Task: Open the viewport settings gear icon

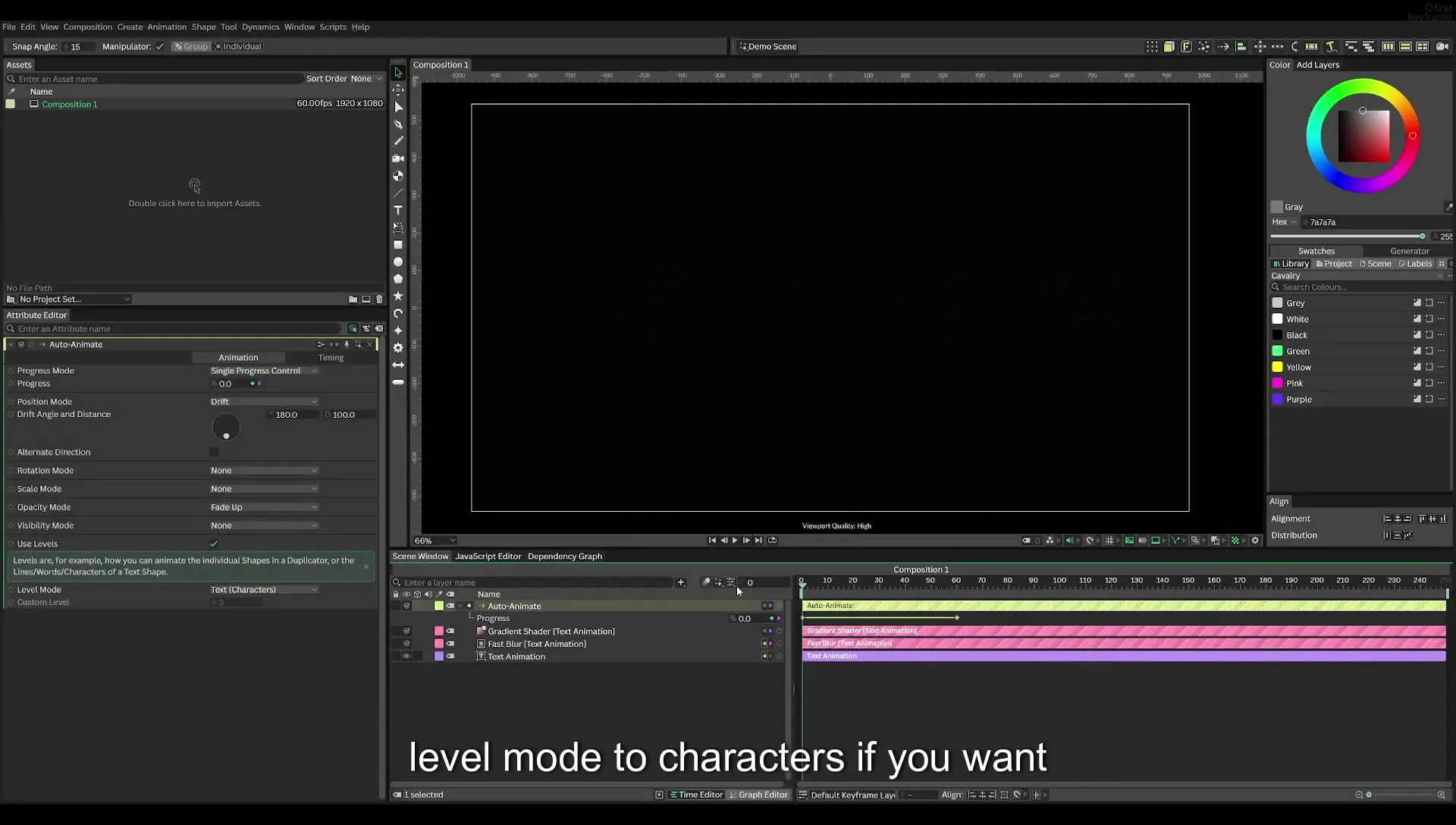Action: [x=1255, y=541]
